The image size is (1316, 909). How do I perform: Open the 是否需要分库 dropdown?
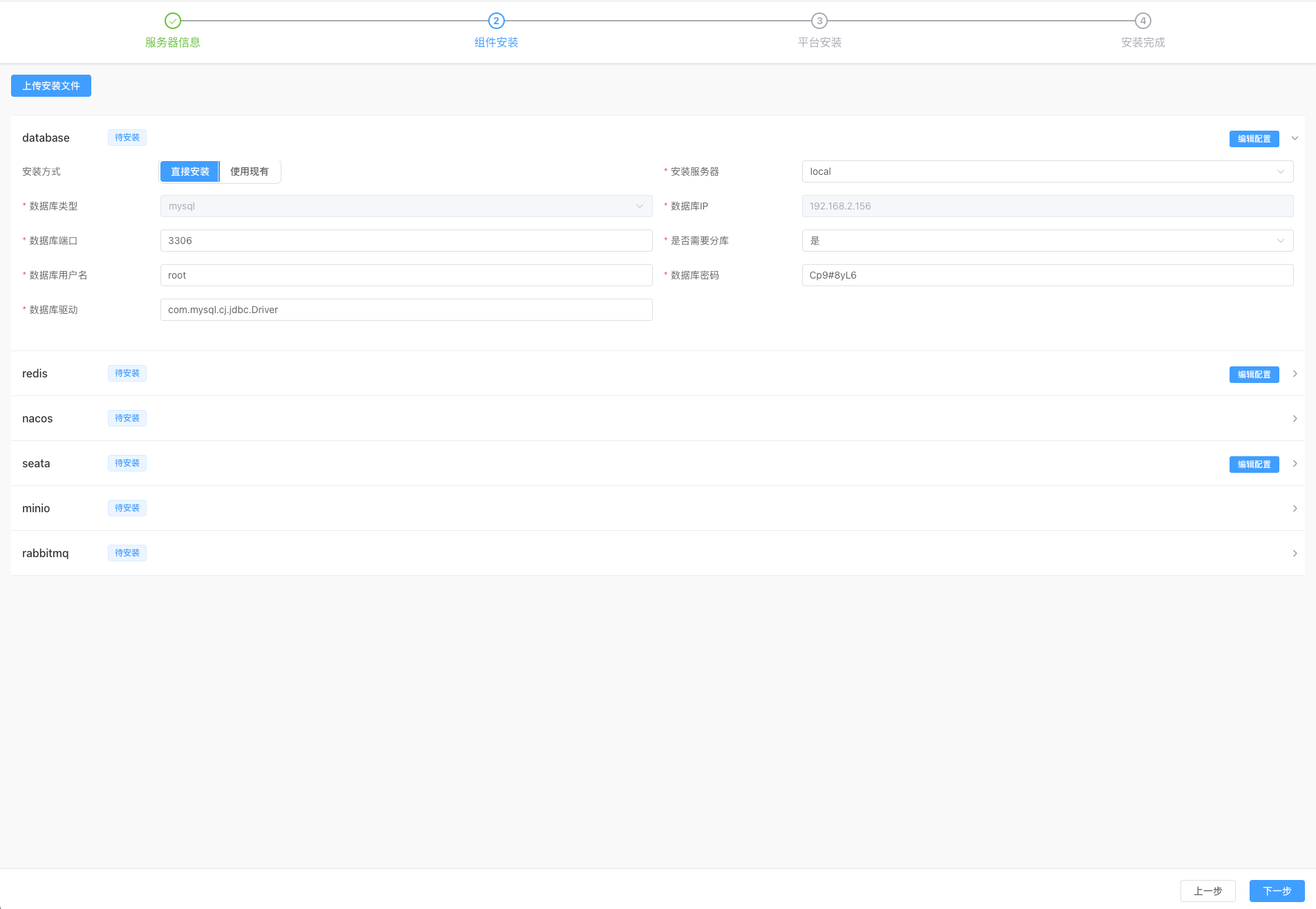(x=1047, y=241)
